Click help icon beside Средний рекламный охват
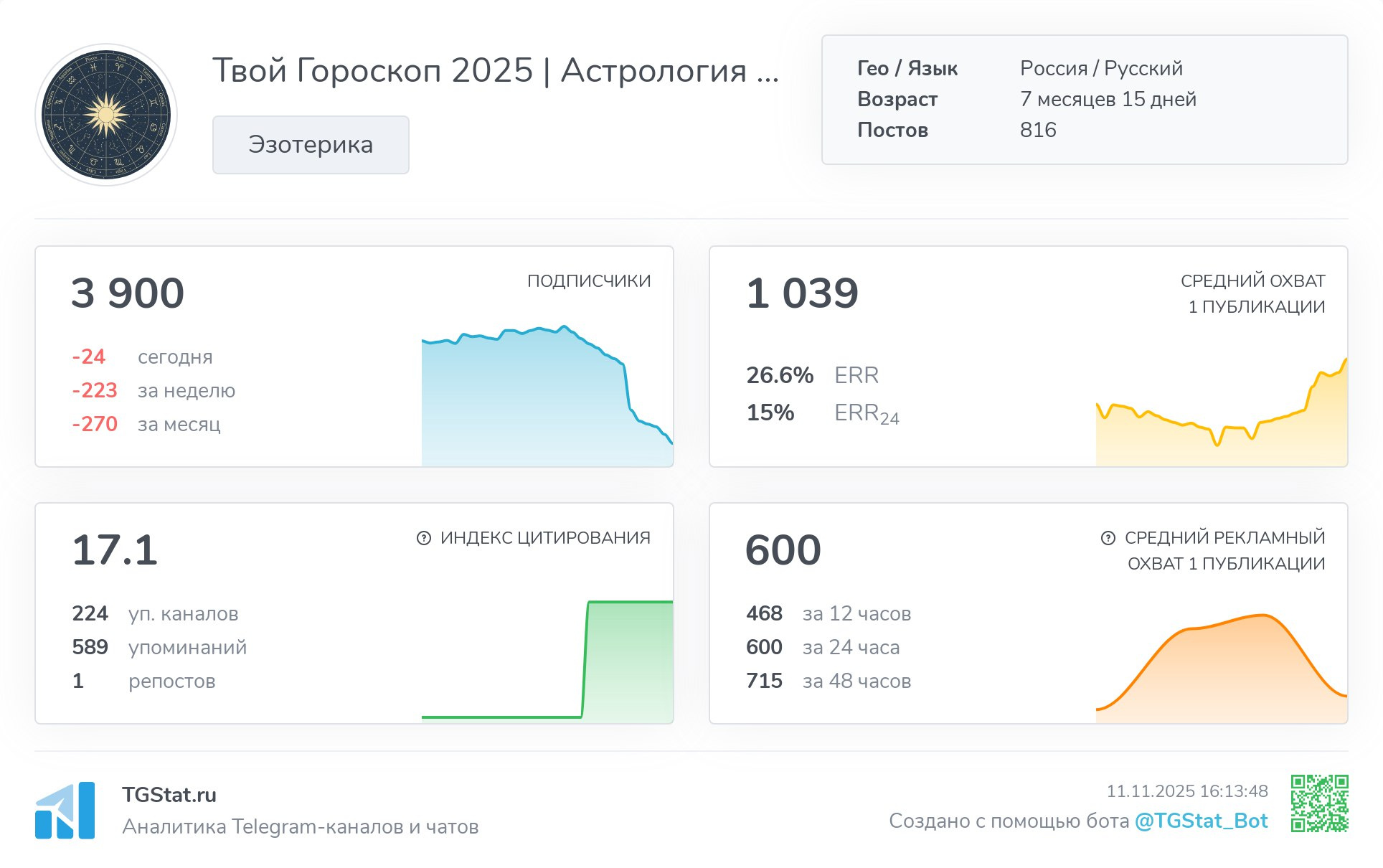This screenshot has height=868, width=1383. coord(1108,538)
